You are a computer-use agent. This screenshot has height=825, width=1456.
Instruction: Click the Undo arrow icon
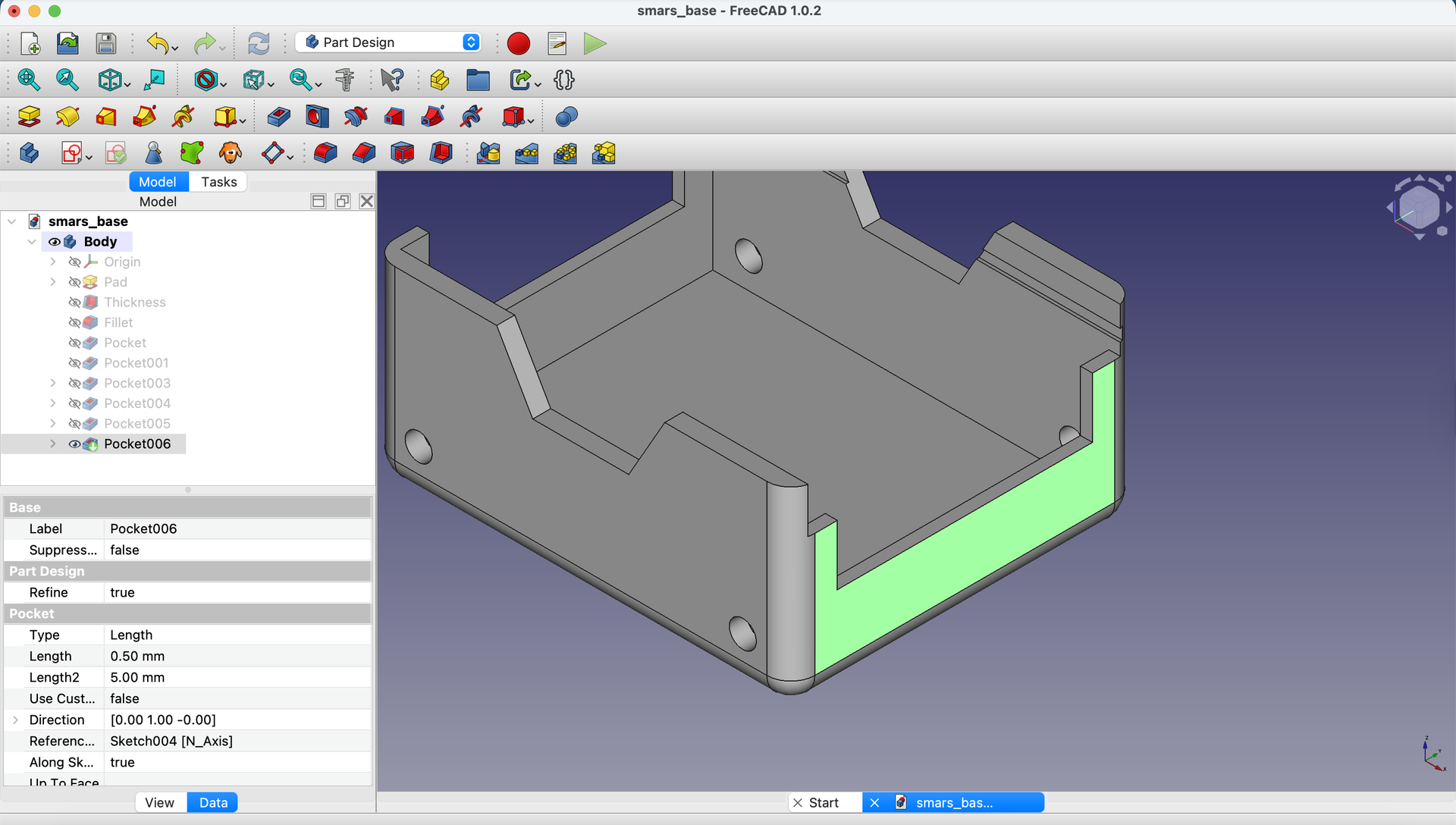click(158, 43)
